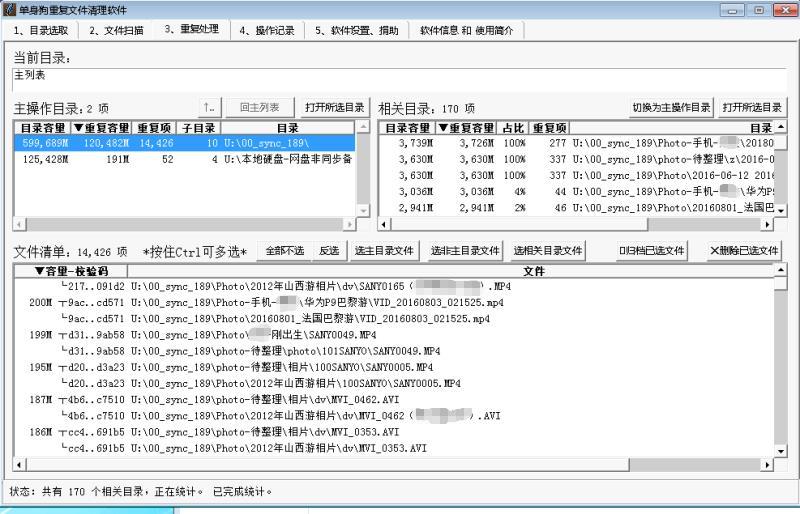
Task: Switch to the 2、文件扫描 tab
Action: (x=116, y=31)
